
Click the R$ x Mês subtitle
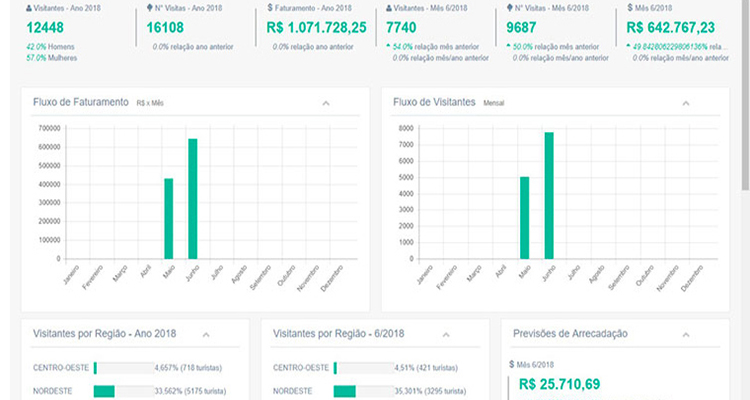click(x=150, y=103)
